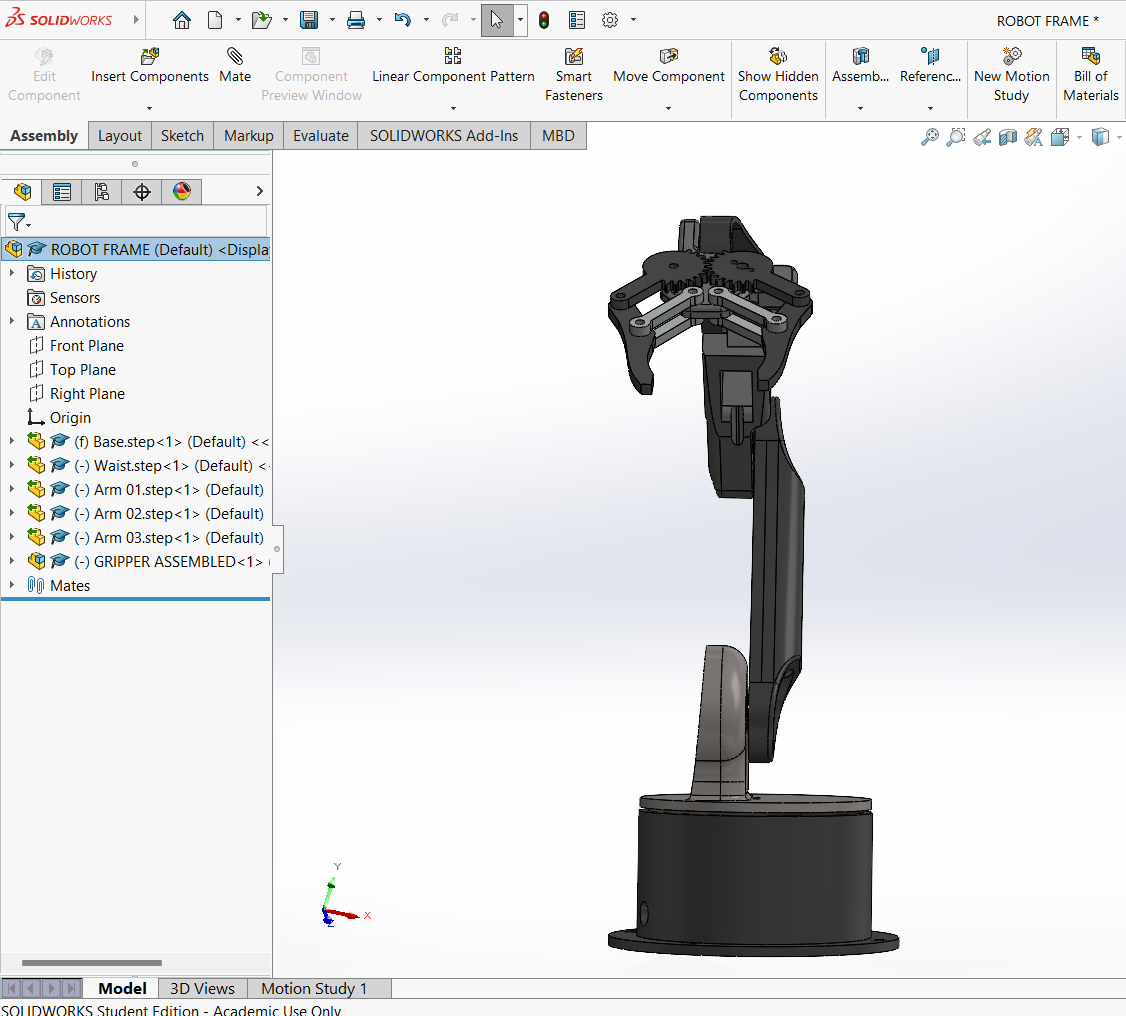Screen dimensions: 1126x1016
Task: Open the Options gear icon
Action: point(610,20)
